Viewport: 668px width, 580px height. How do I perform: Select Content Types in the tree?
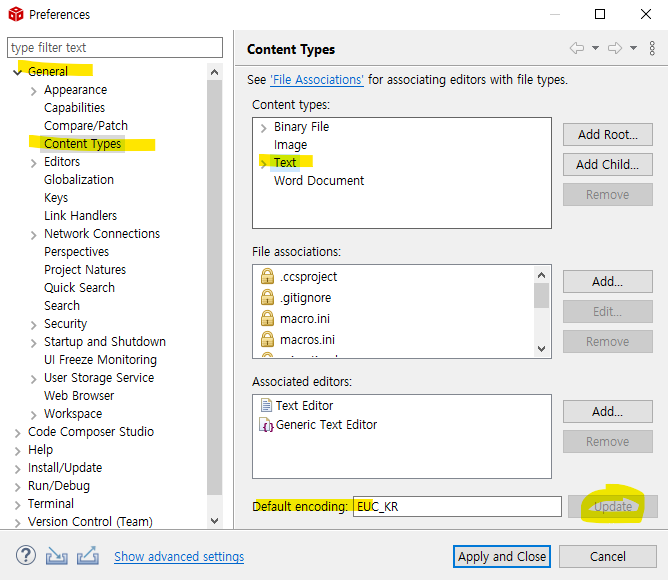click(83, 144)
